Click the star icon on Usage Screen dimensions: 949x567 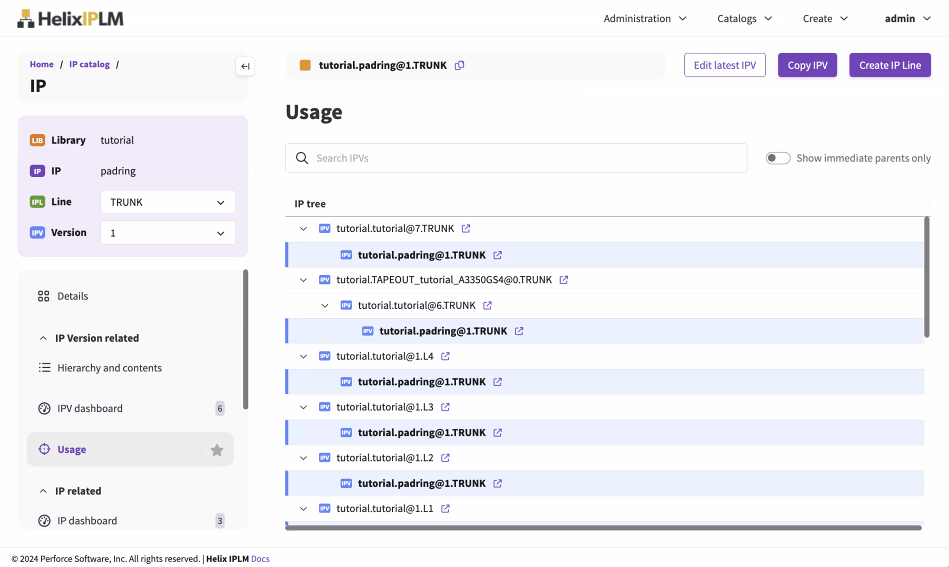click(x=217, y=450)
